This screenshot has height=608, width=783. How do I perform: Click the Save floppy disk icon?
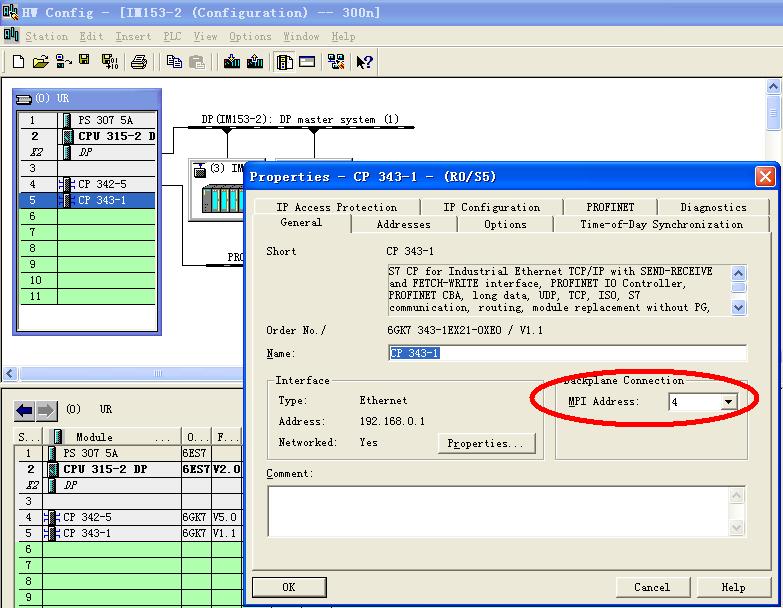pos(85,62)
